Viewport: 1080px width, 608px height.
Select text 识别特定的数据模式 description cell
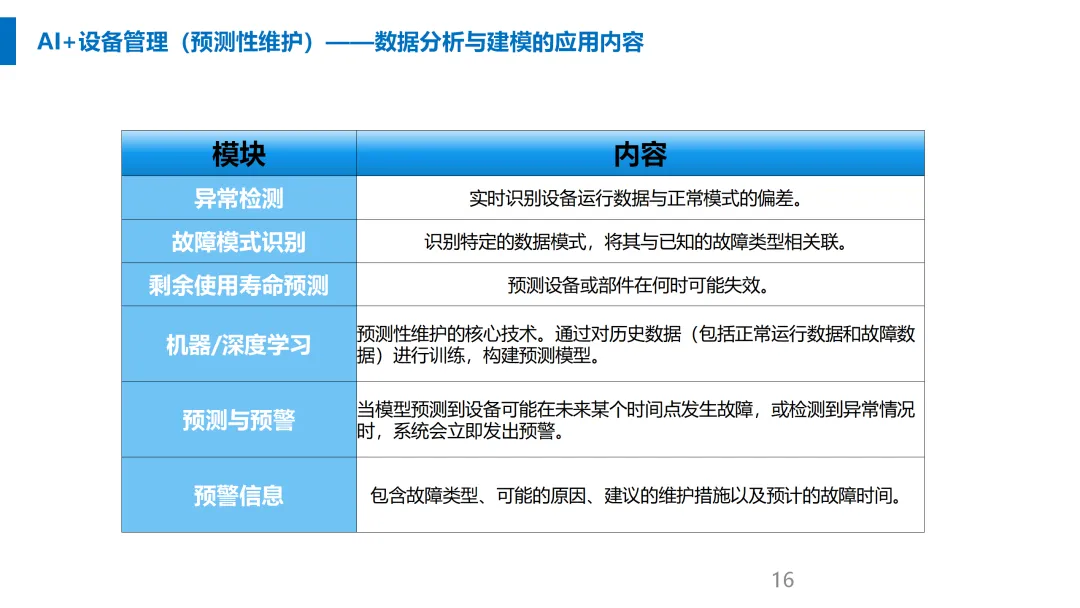[640, 242]
